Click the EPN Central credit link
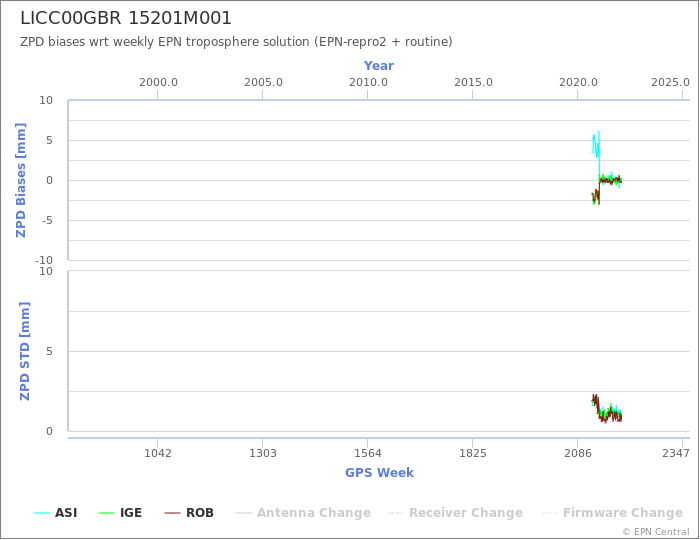The image size is (700, 540). pos(656,532)
